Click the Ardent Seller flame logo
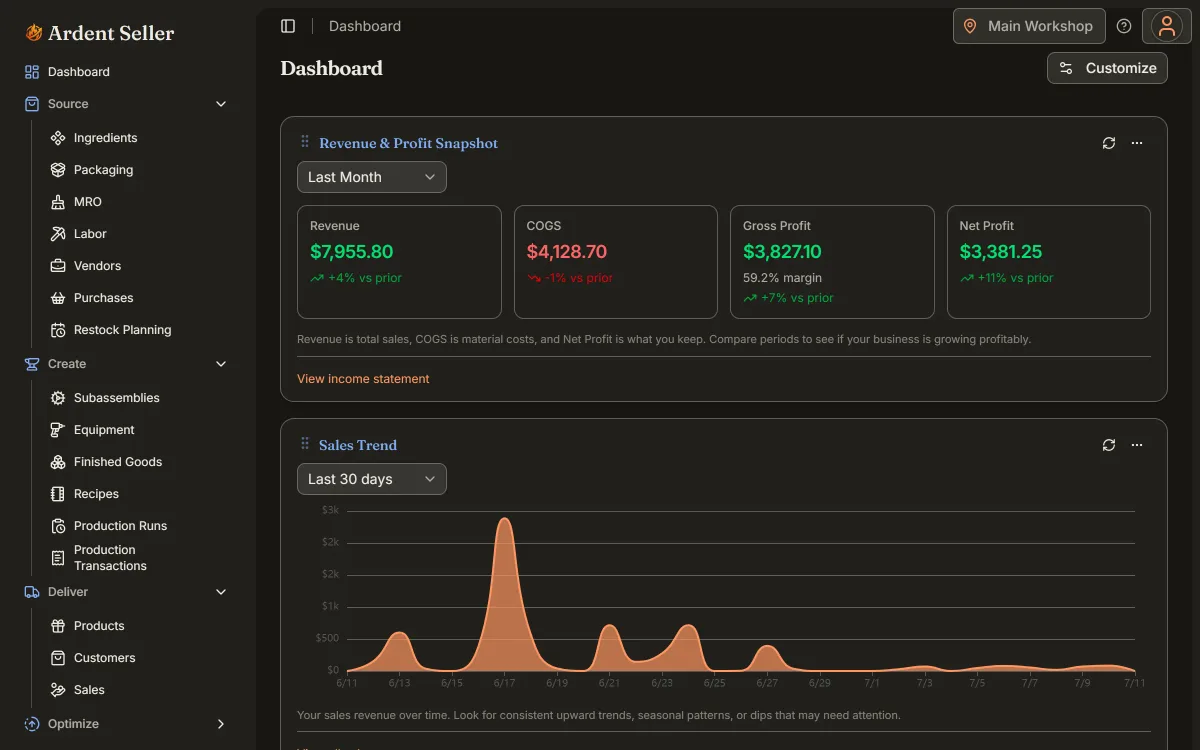The image size is (1200, 750). (33, 33)
